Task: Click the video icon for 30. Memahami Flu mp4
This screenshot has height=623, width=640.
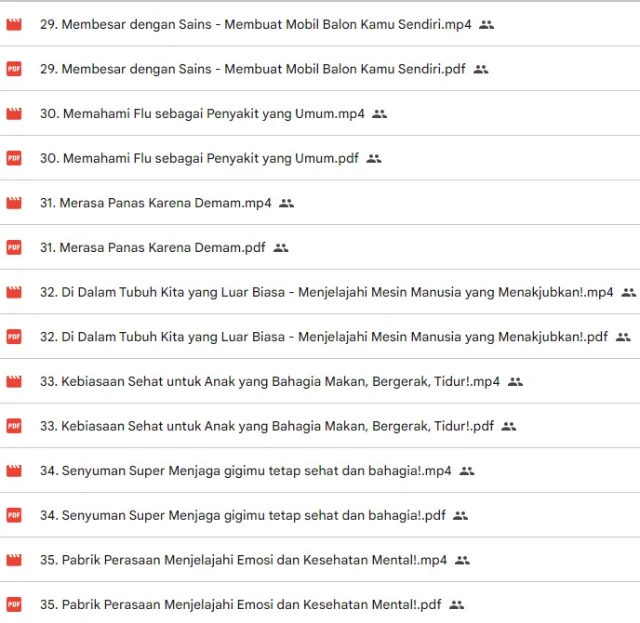Action: 14,114
